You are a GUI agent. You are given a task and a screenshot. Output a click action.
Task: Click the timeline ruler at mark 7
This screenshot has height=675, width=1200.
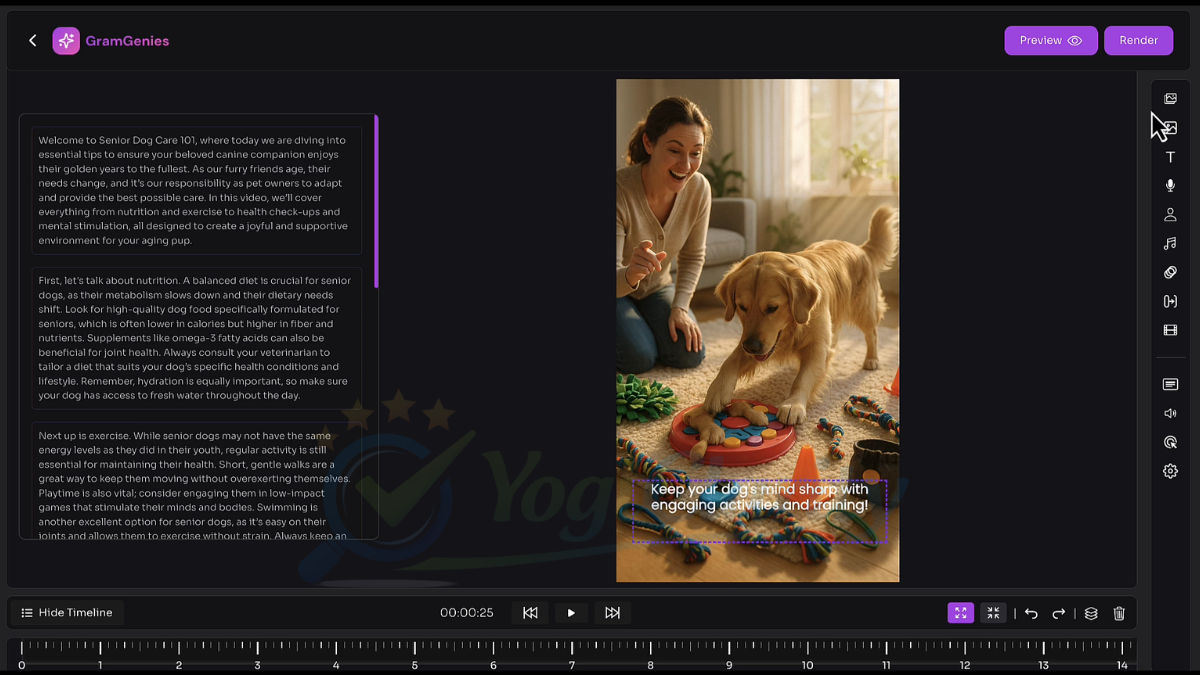point(572,650)
